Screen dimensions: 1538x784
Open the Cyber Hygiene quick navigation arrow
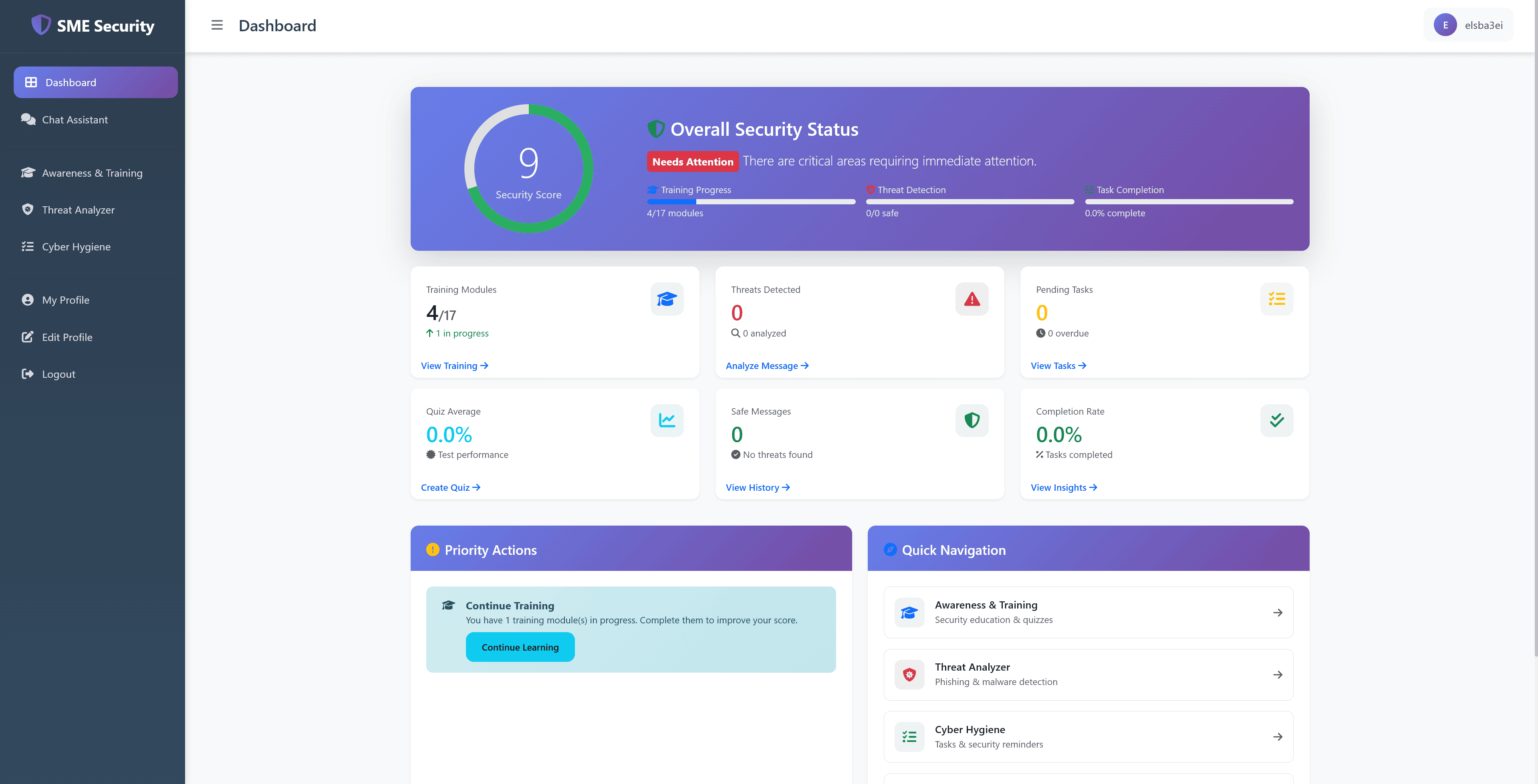click(1277, 736)
